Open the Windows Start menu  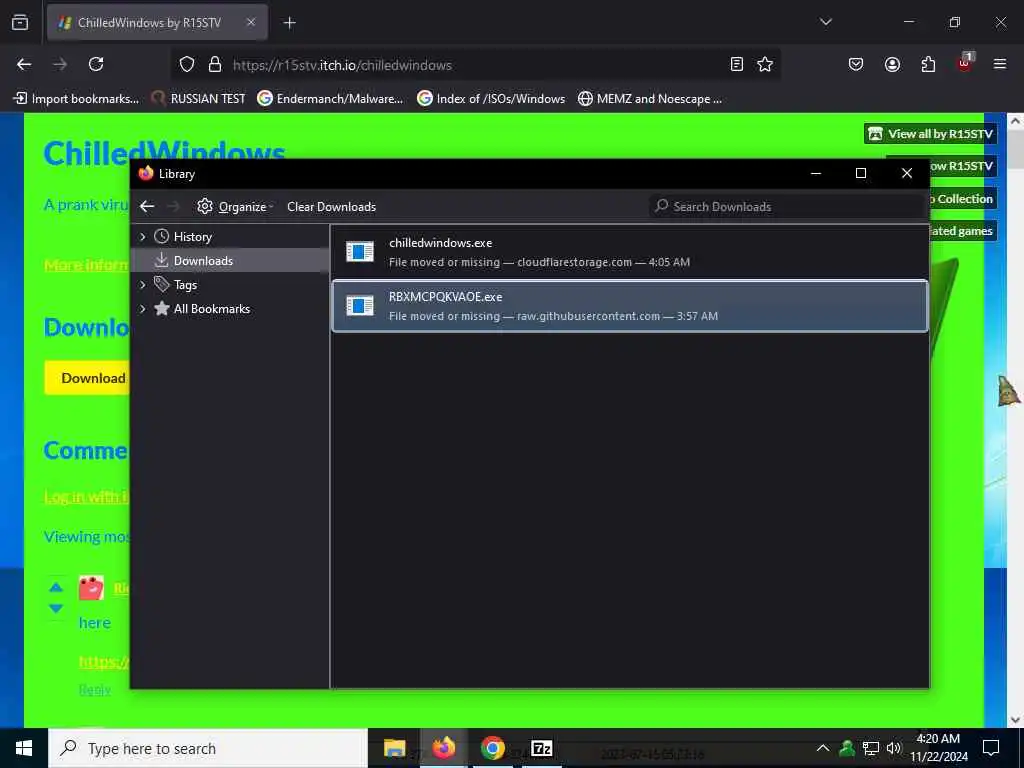pos(24,748)
